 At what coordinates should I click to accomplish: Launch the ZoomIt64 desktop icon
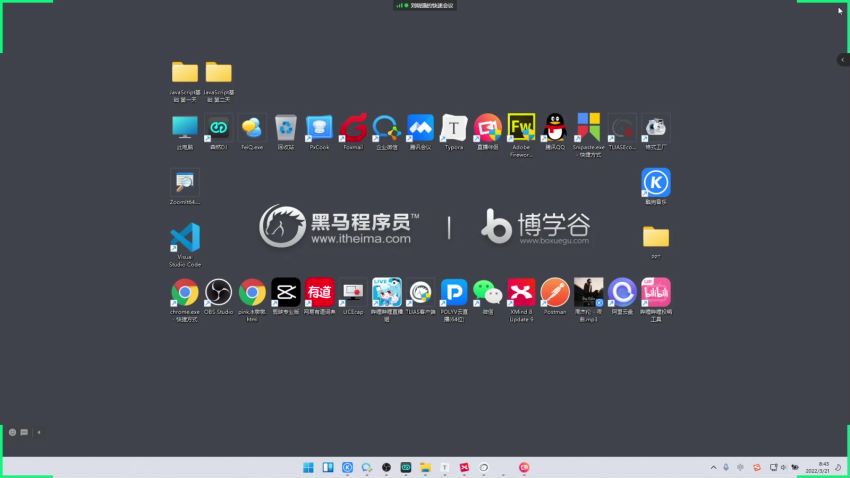point(185,183)
